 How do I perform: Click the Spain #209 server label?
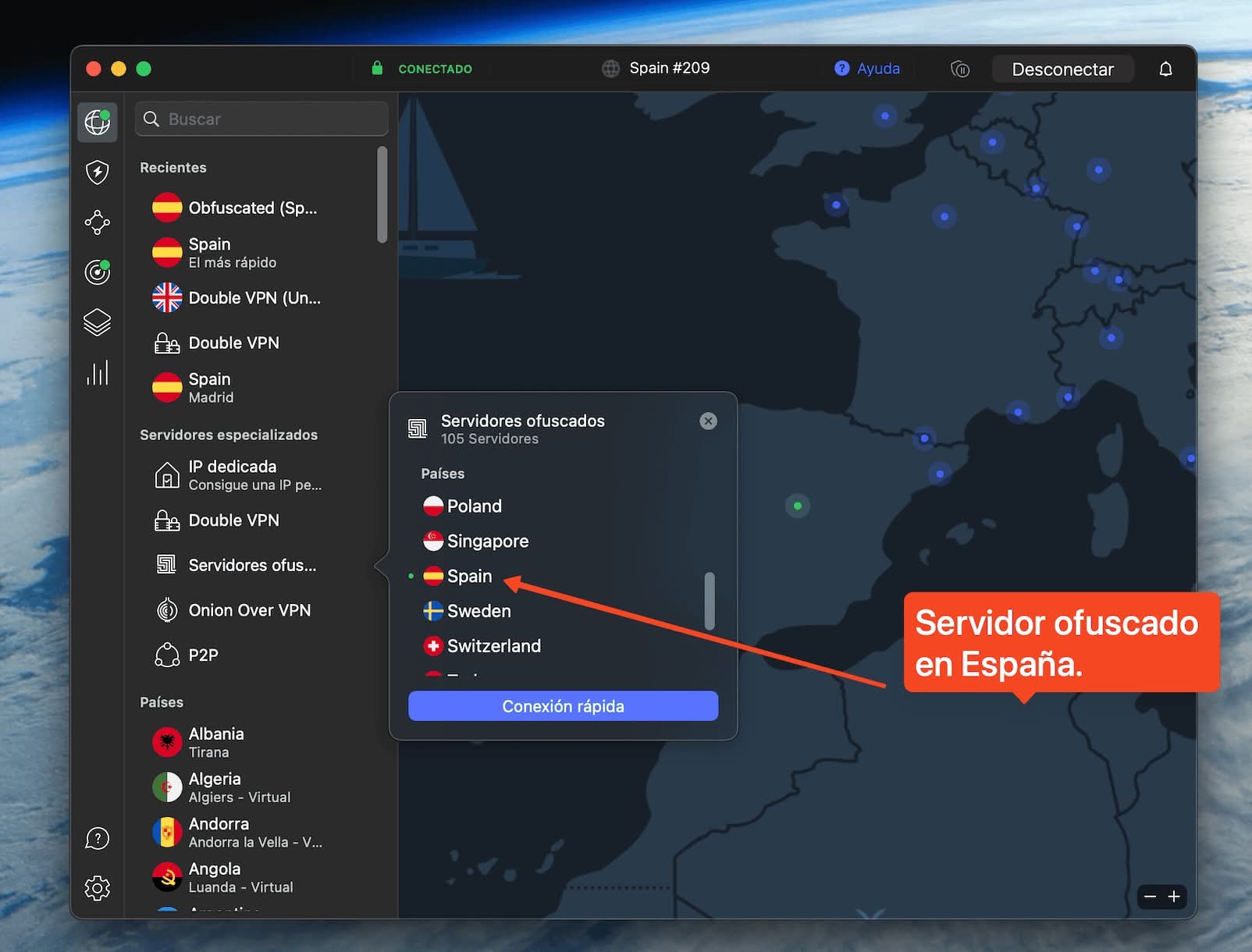point(670,68)
